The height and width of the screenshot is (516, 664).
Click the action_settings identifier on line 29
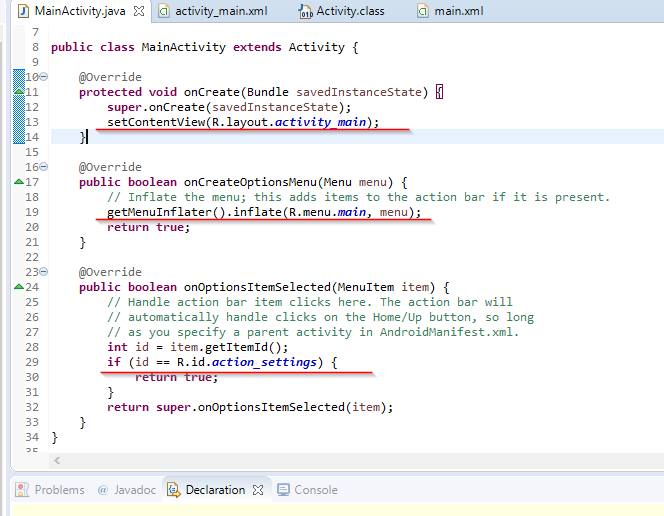tap(264, 362)
